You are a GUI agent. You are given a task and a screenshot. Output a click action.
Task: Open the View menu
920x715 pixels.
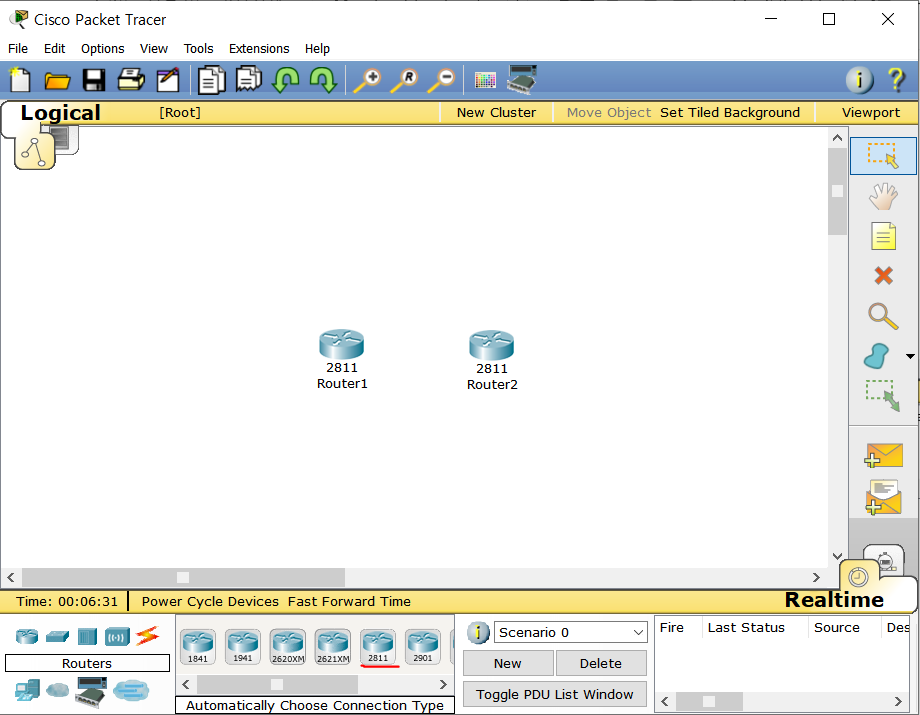154,49
